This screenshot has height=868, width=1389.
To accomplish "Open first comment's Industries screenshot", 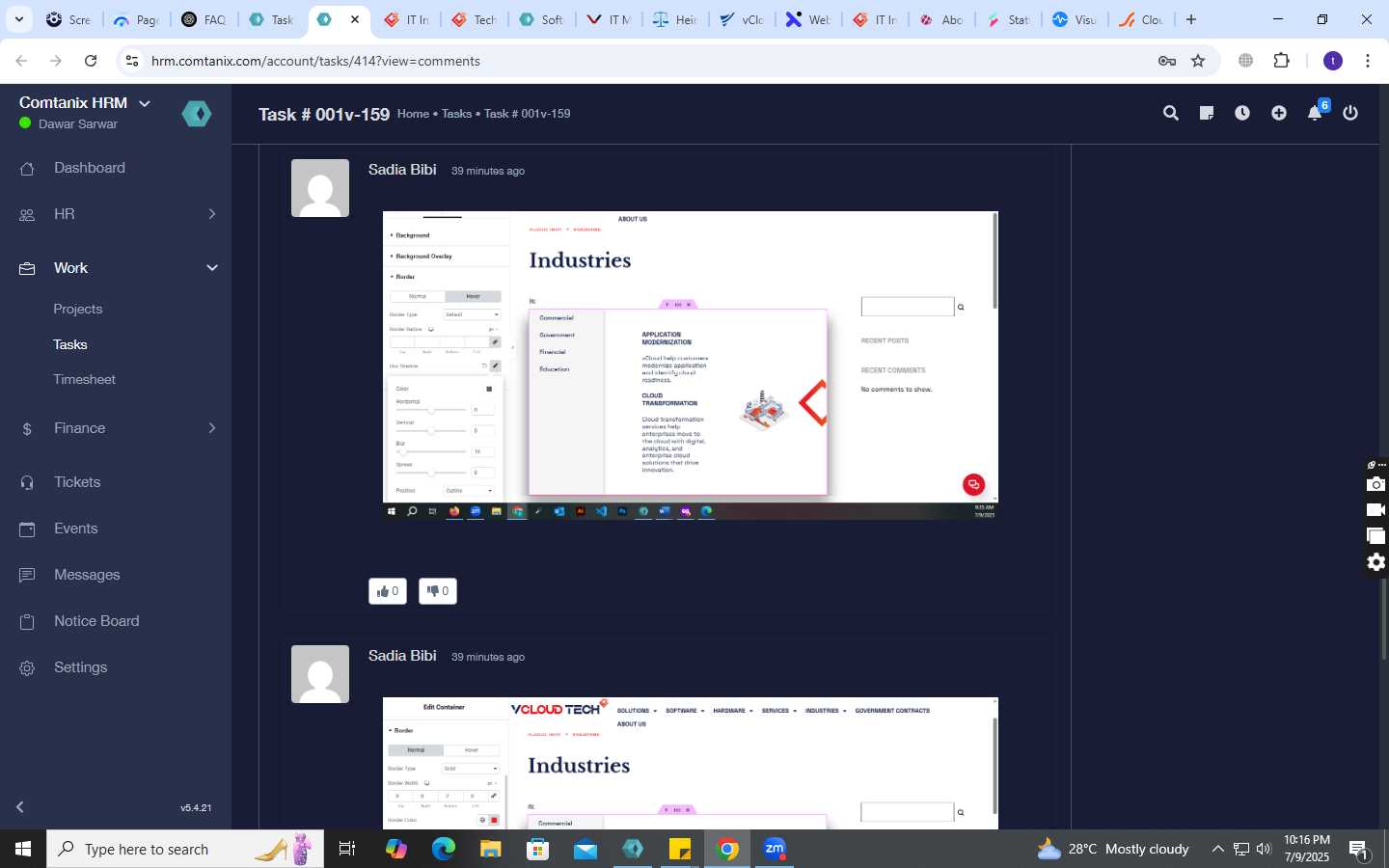I will point(691,366).
